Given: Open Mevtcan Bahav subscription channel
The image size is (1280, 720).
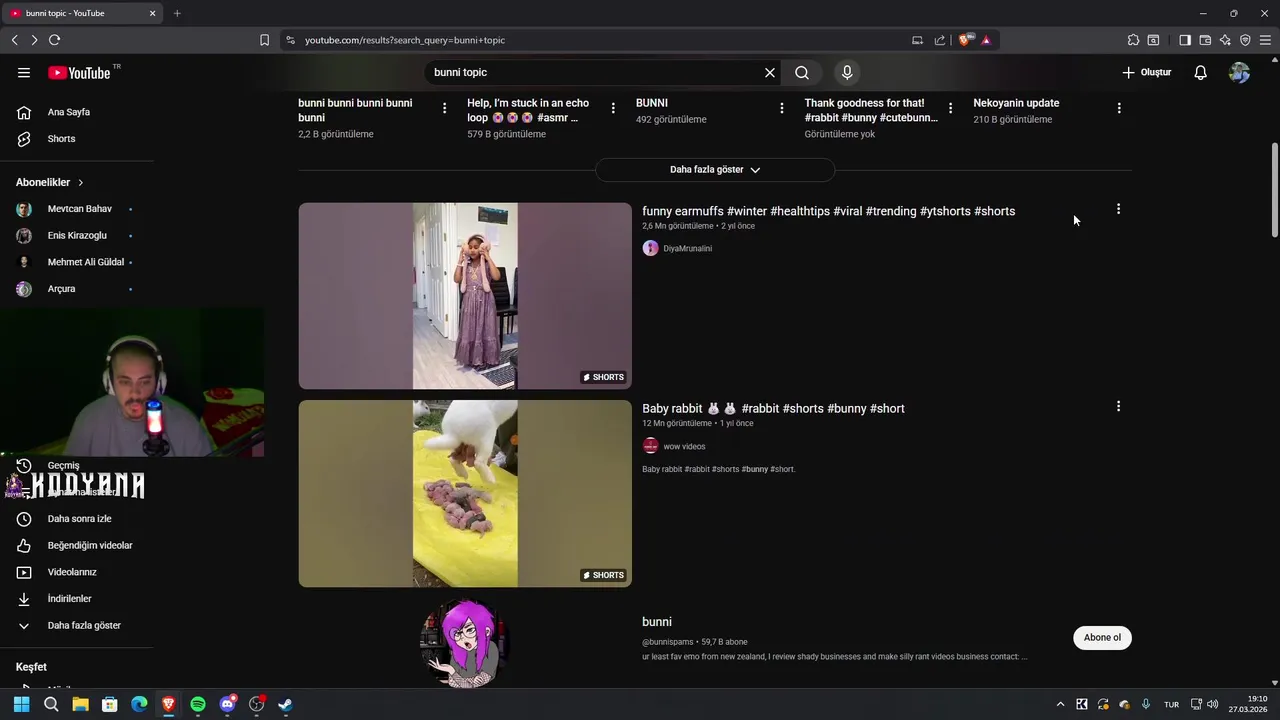Looking at the screenshot, I should [x=78, y=209].
